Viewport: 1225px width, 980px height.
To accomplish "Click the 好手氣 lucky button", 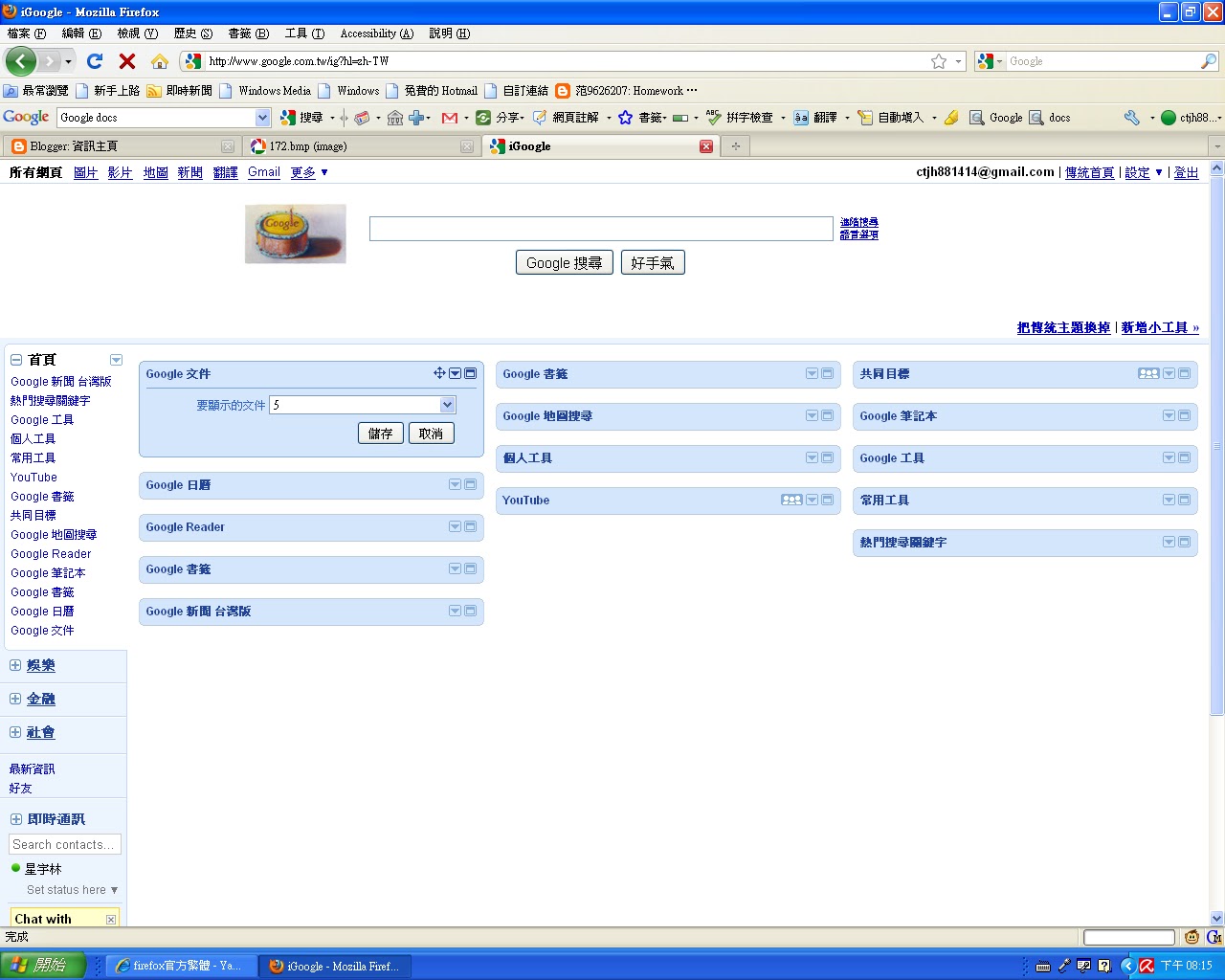I will (x=653, y=262).
